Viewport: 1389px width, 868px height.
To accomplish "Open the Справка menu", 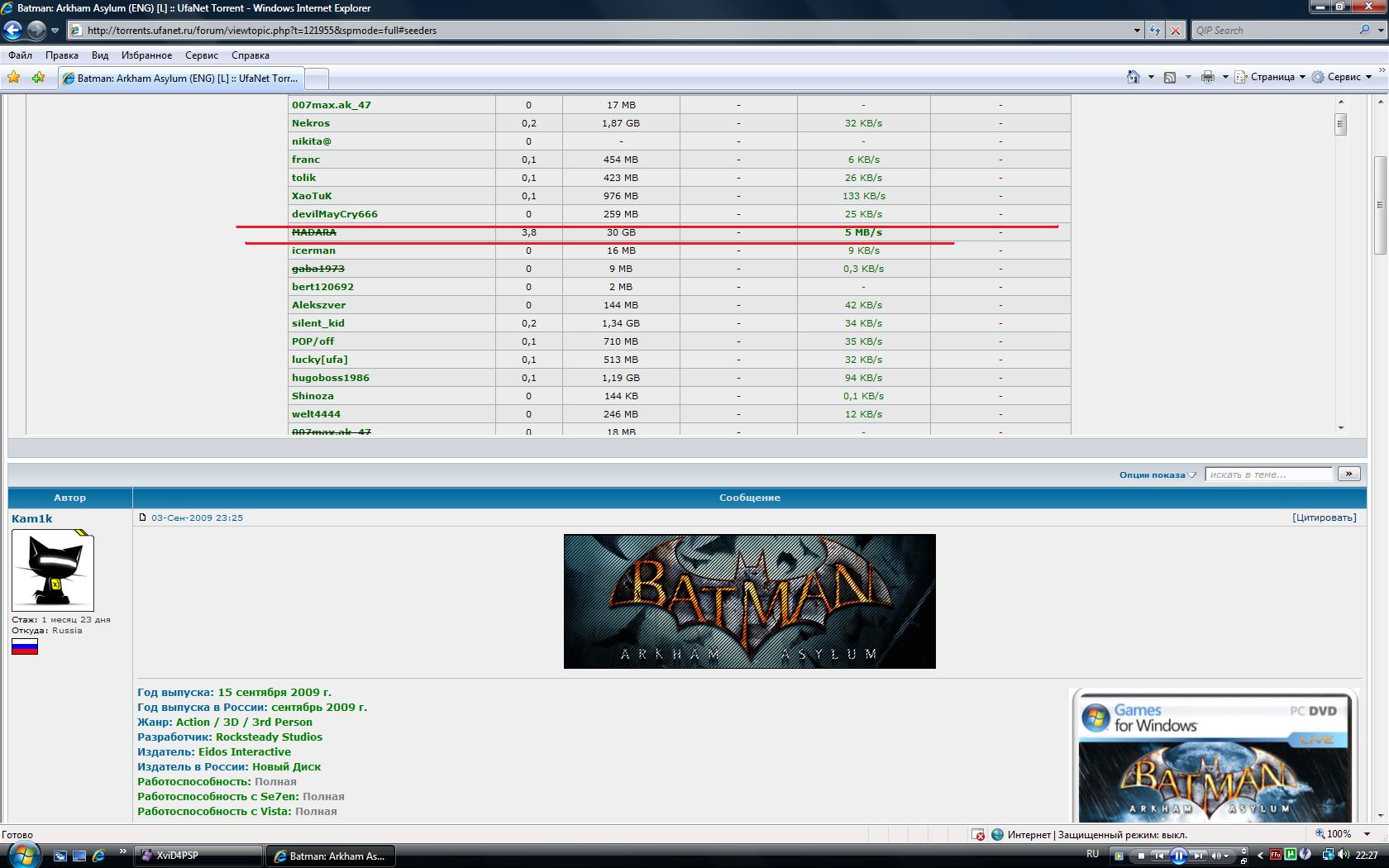I will (x=251, y=55).
